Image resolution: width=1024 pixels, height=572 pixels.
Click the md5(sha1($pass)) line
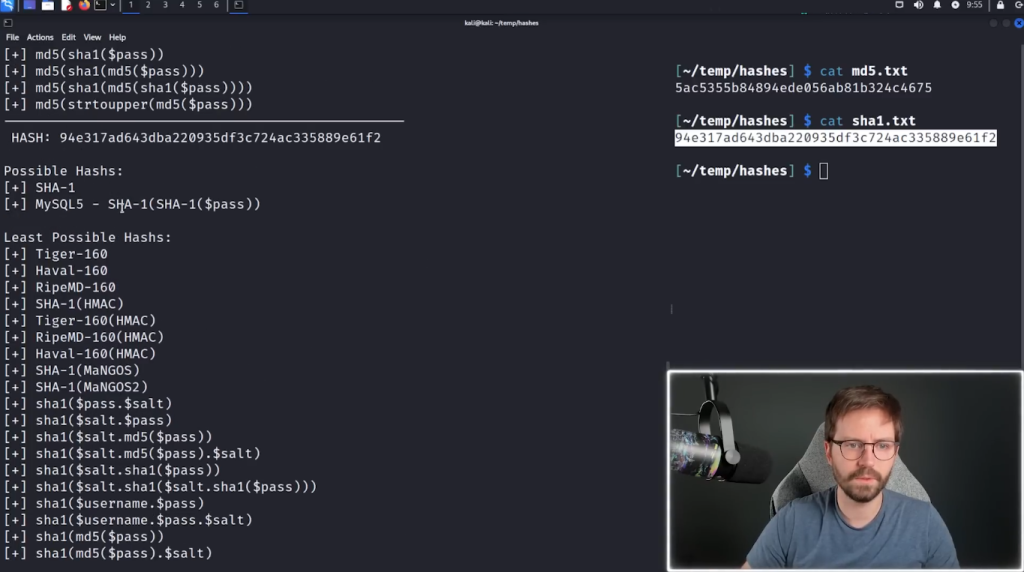[x=84, y=55]
